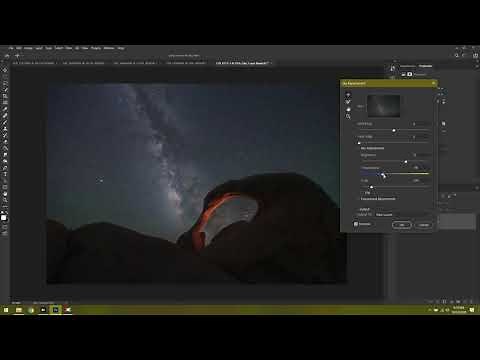
Task: Open the Photoshop search icon at top right
Action: (457, 55)
